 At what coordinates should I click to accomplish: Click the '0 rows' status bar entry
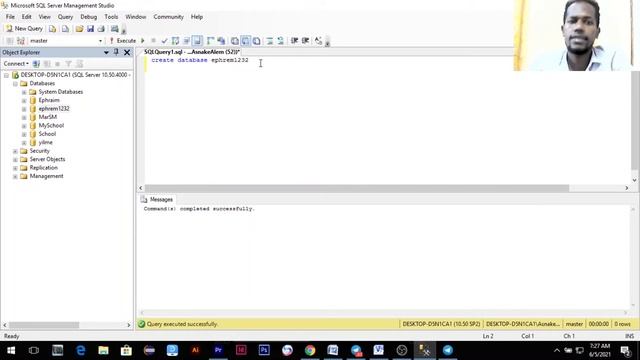[x=622, y=324]
